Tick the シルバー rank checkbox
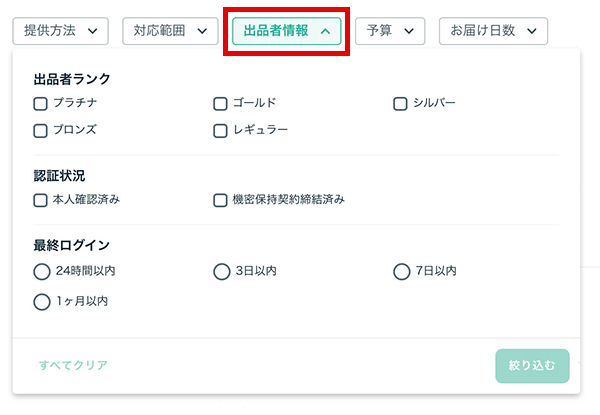The height and width of the screenshot is (415, 600). (400, 104)
